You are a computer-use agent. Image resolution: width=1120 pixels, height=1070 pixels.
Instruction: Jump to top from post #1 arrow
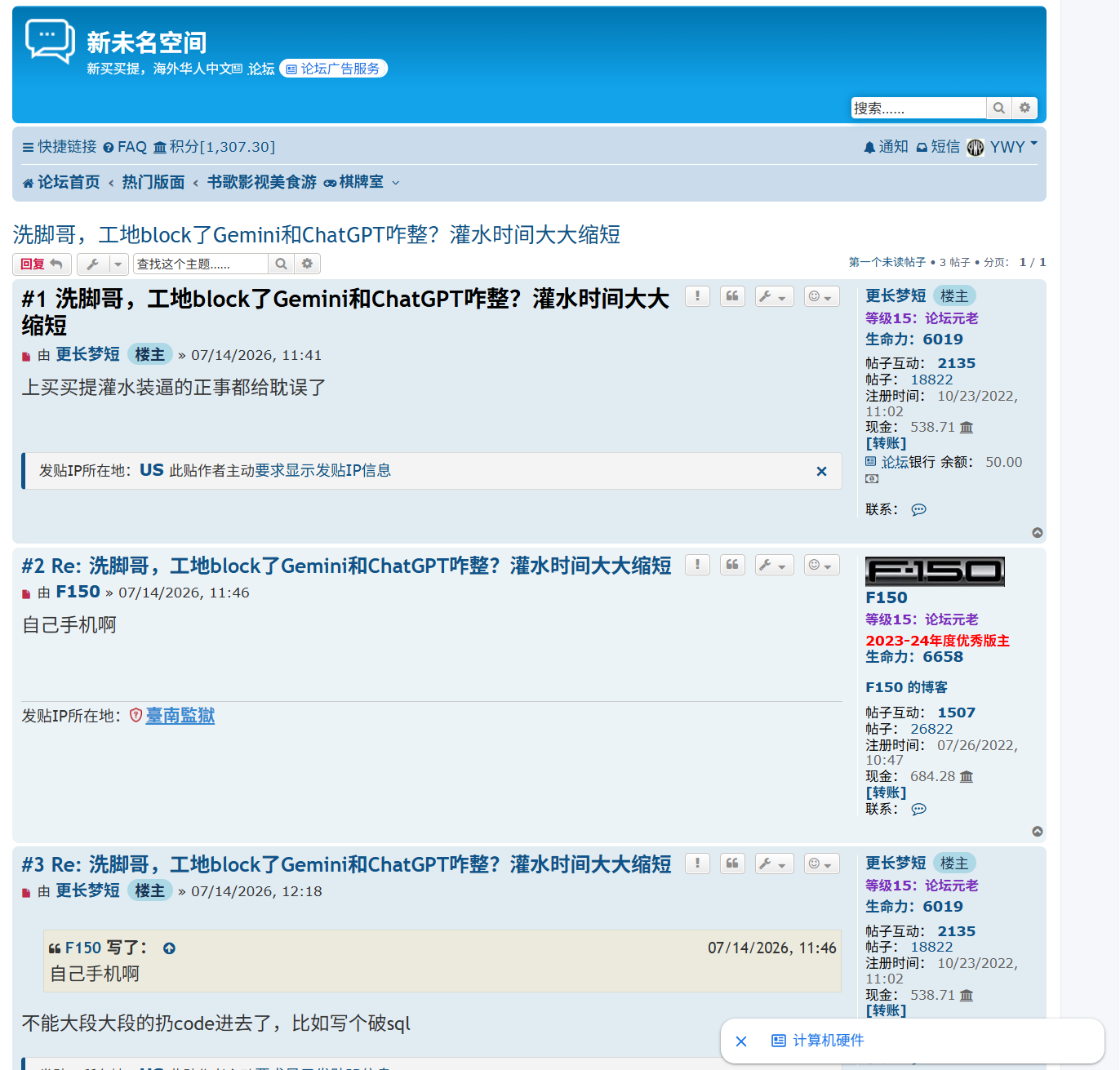coord(1038,532)
